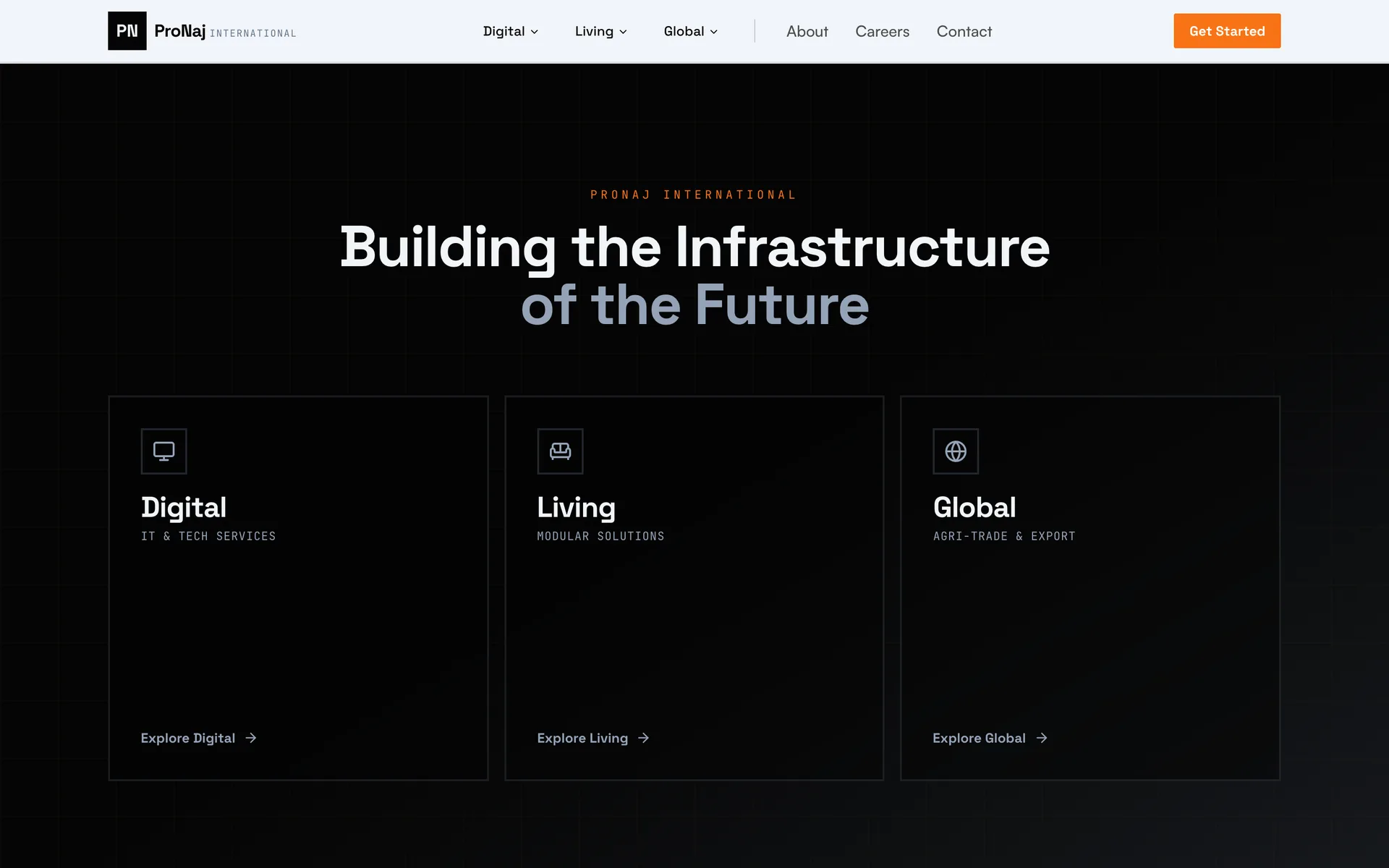Click the MODULAR SOLUTIONS subtitle
Screen dimensions: 1389x868
[600, 536]
